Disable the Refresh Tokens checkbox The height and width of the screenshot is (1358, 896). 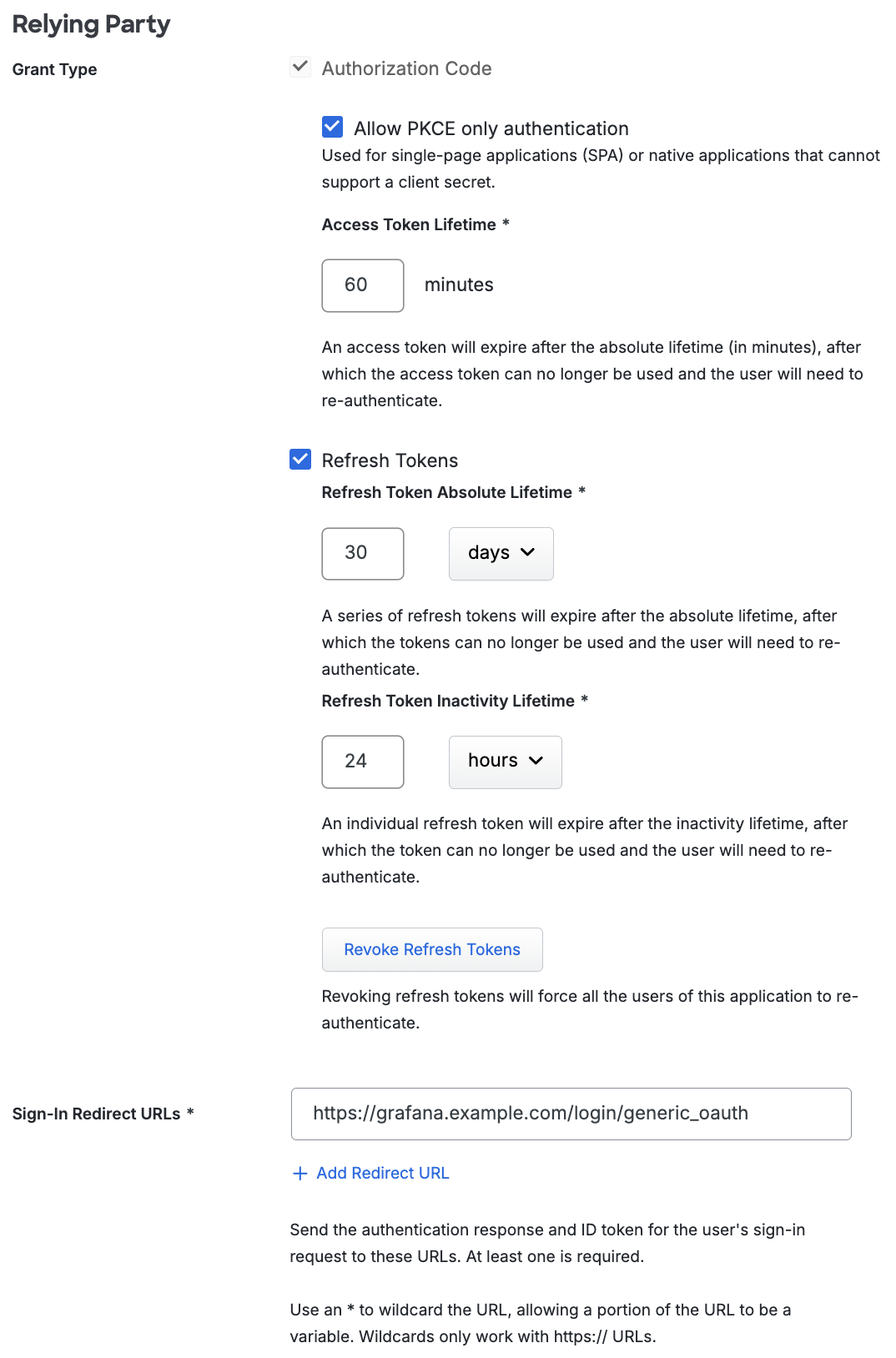pos(300,460)
